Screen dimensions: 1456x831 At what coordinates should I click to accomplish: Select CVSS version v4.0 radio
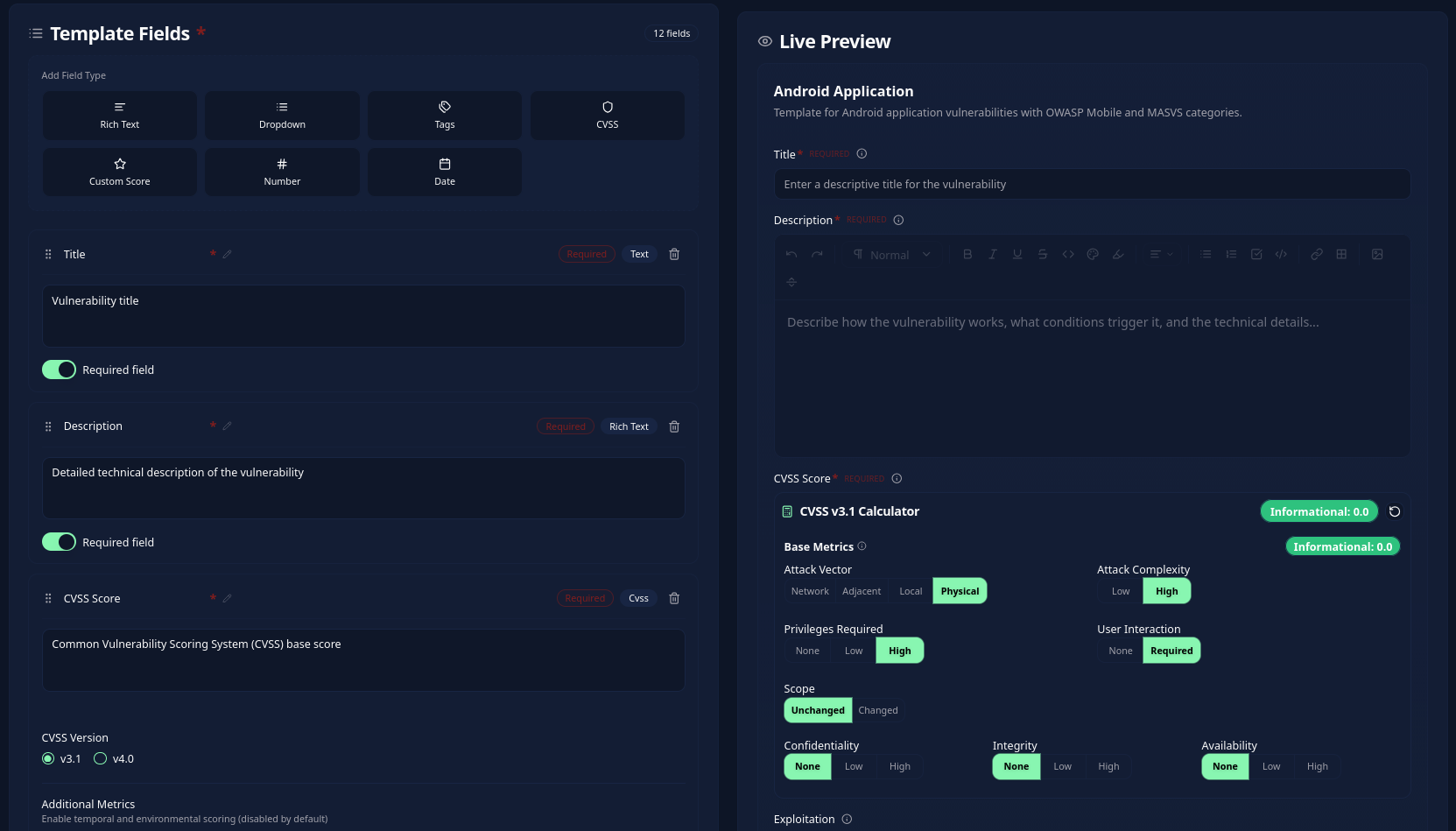click(x=100, y=758)
